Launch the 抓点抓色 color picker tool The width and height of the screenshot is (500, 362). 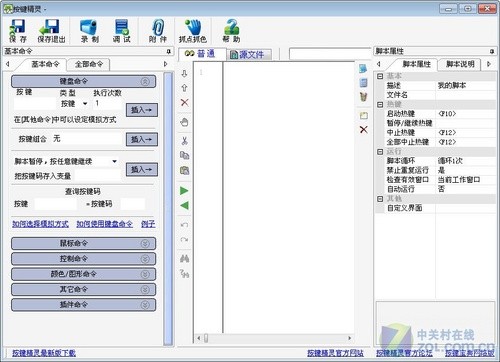pyautogui.click(x=193, y=31)
